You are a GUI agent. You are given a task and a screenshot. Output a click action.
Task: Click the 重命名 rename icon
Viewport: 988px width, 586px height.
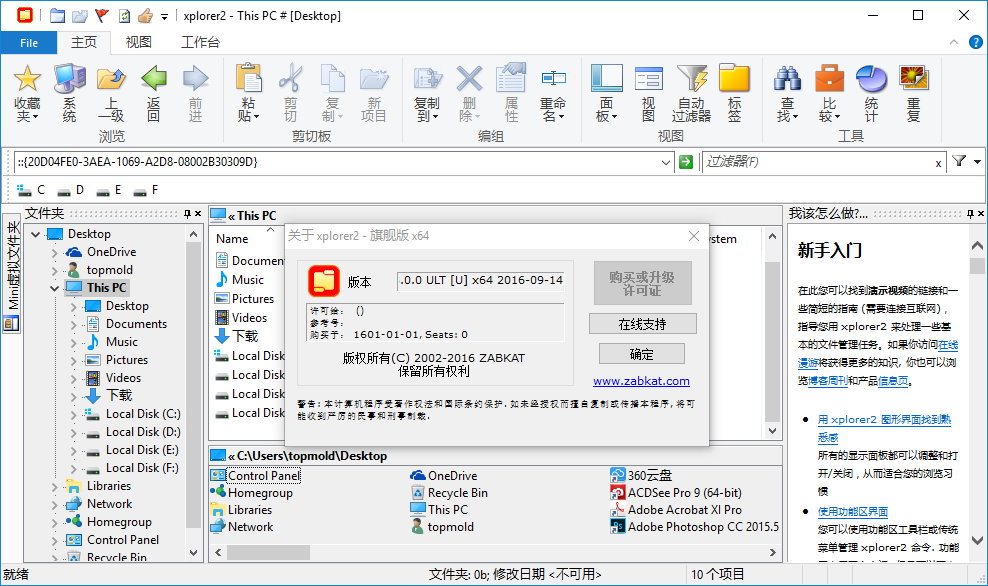[553, 79]
